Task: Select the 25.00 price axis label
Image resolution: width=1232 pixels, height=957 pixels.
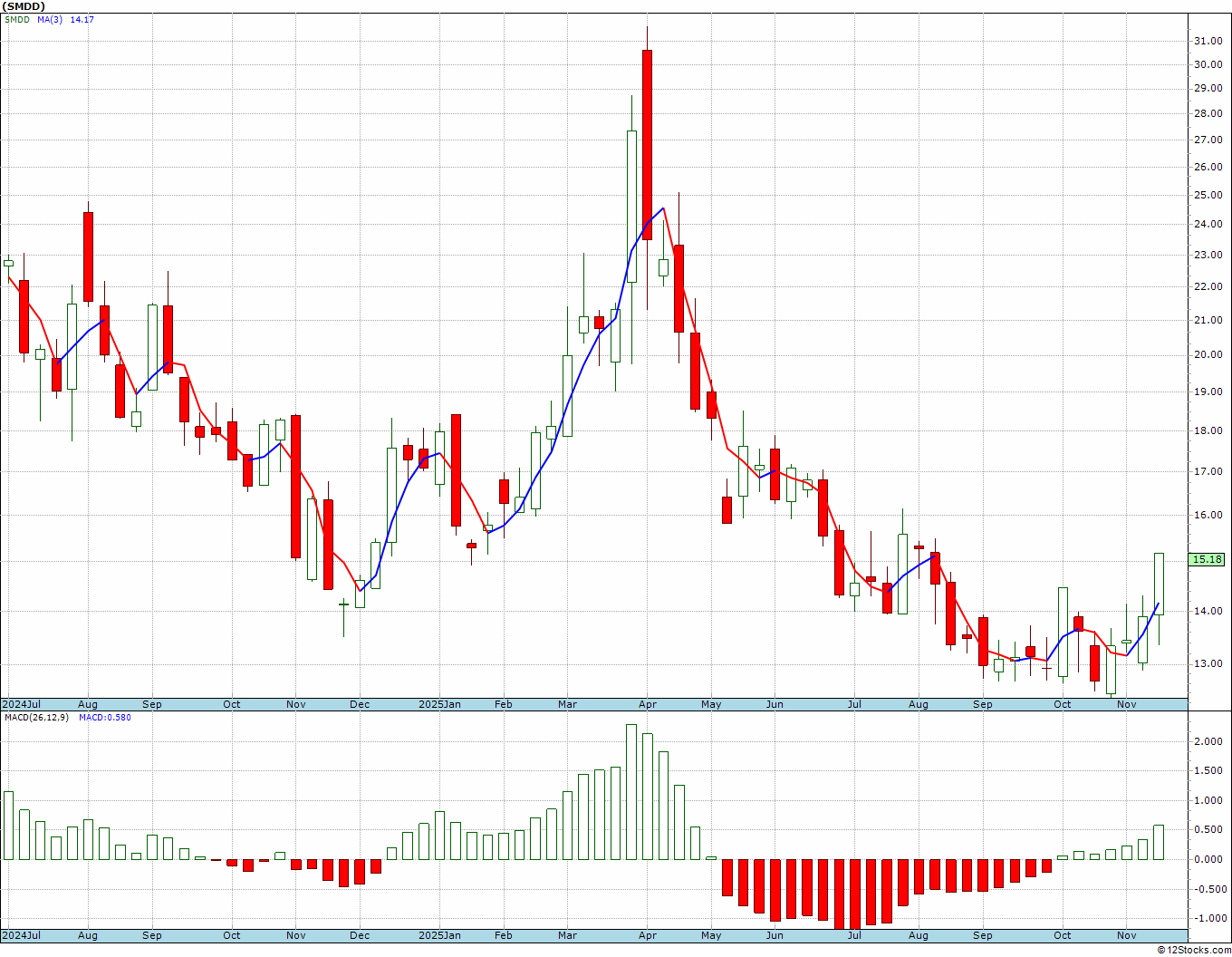Action: (1208, 195)
